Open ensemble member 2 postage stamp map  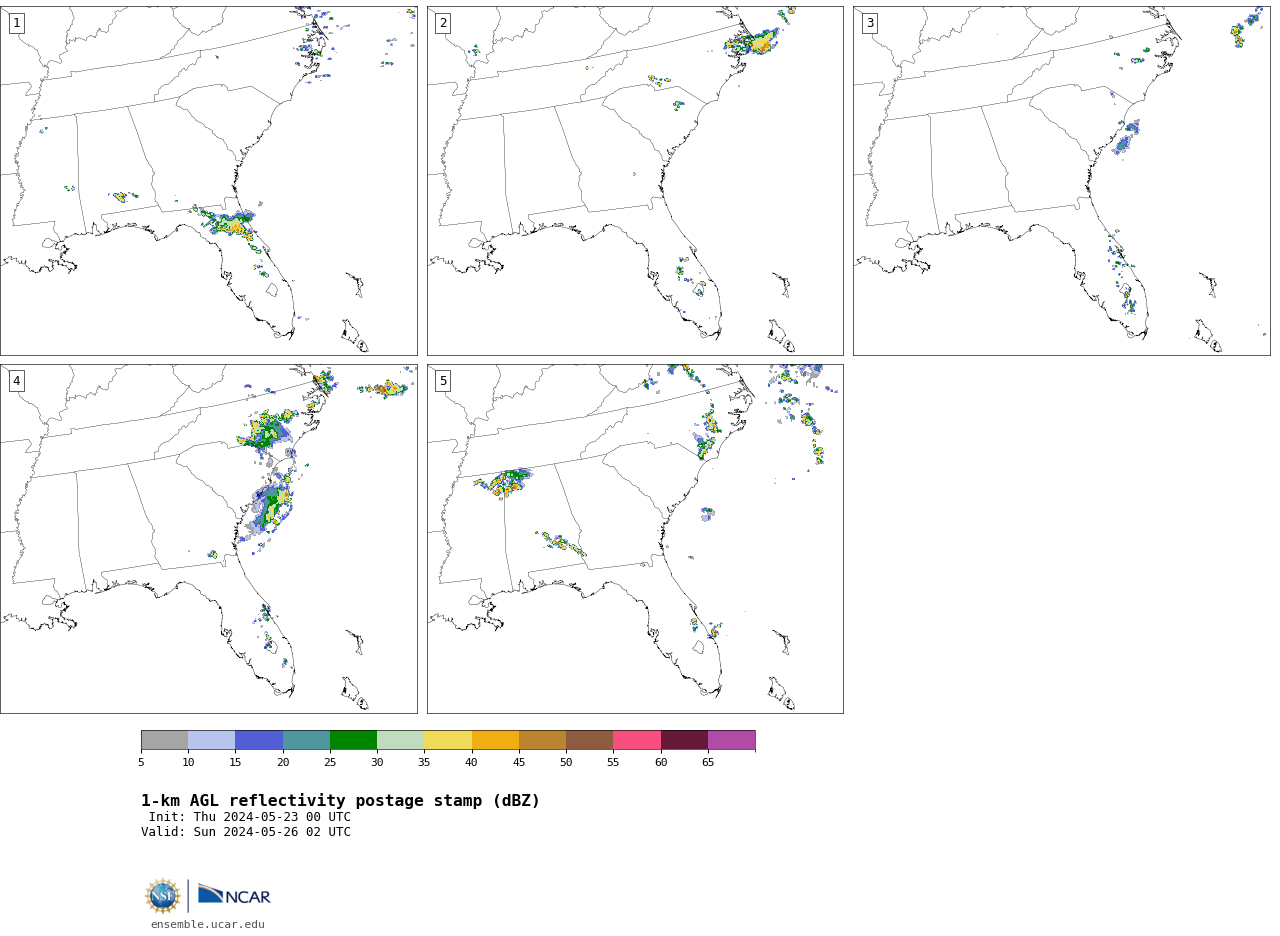[635, 181]
